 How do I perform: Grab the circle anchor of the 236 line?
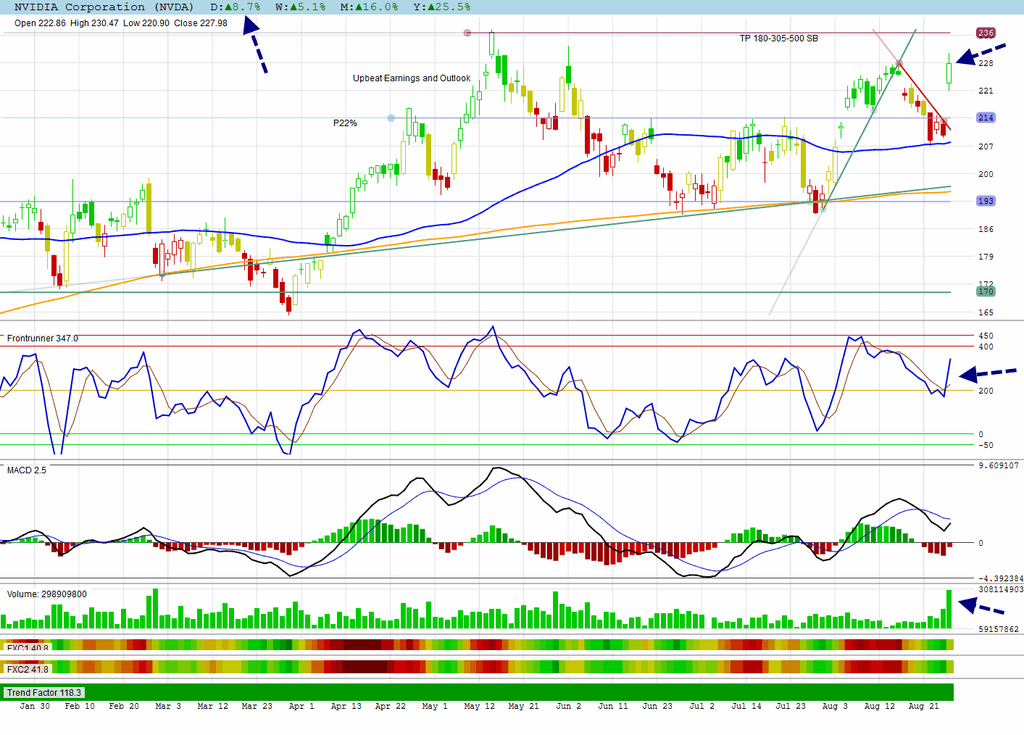(x=467, y=33)
